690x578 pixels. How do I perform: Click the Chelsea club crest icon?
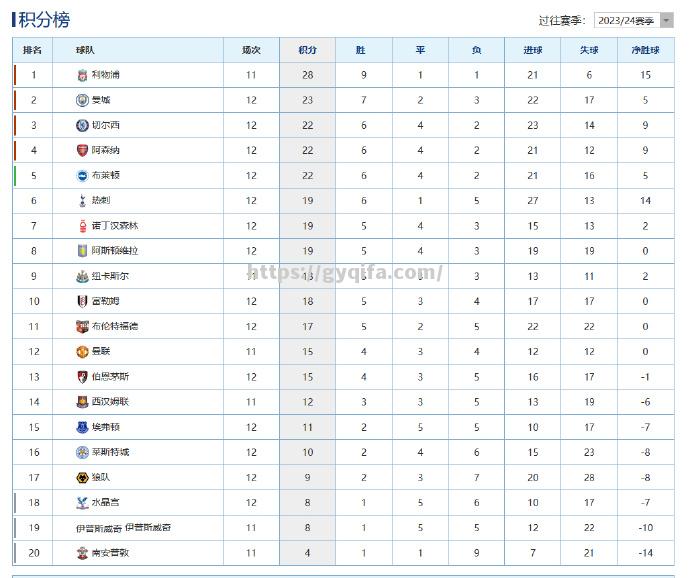(82, 125)
